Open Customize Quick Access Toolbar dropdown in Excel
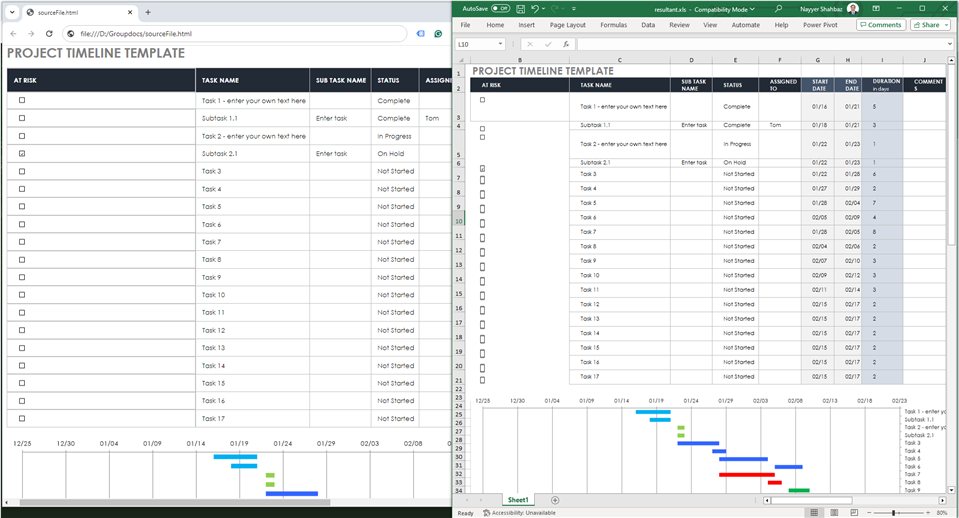The width and height of the screenshot is (959, 518). click(x=574, y=9)
